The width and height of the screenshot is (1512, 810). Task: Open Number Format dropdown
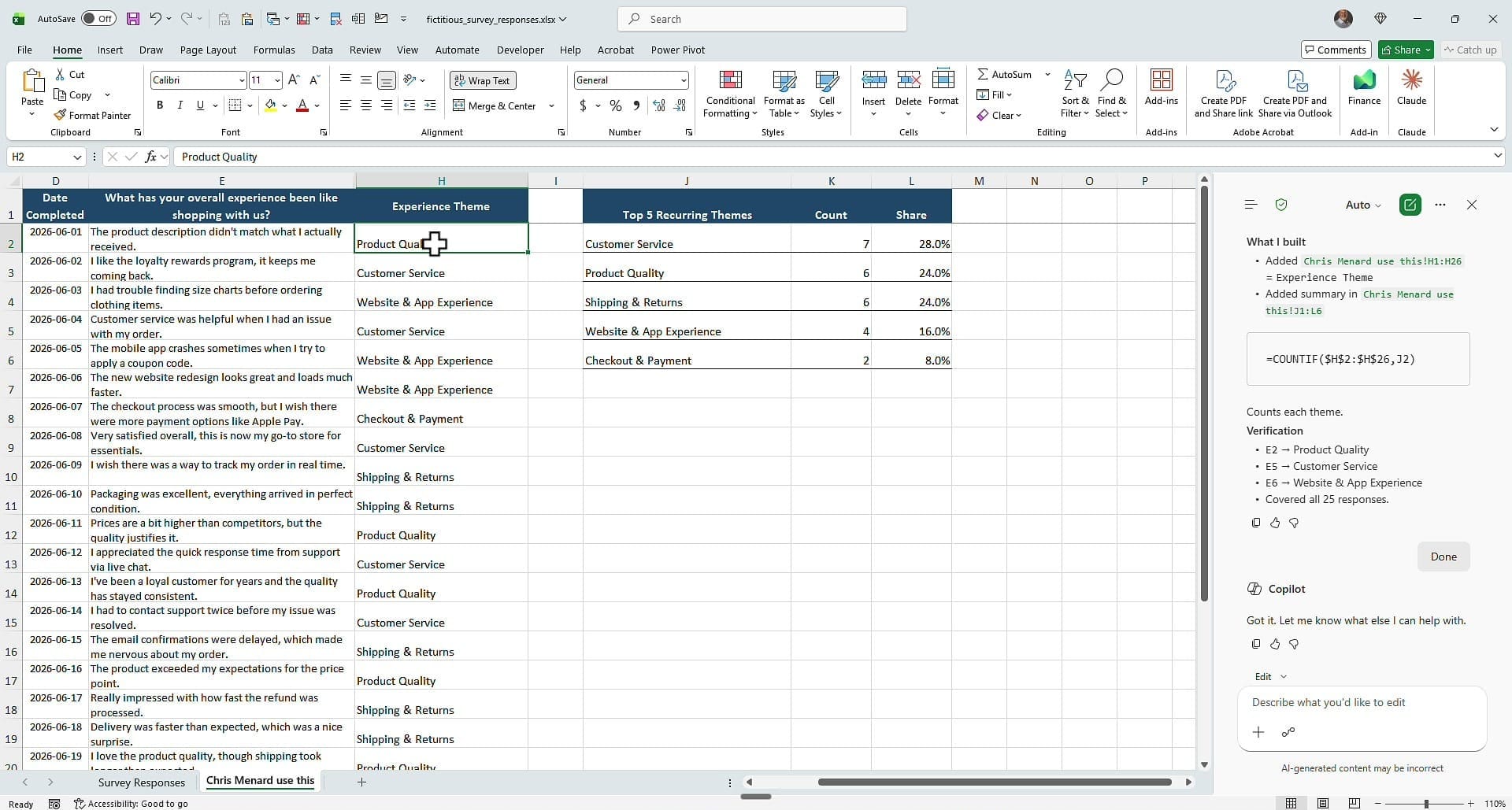point(683,80)
